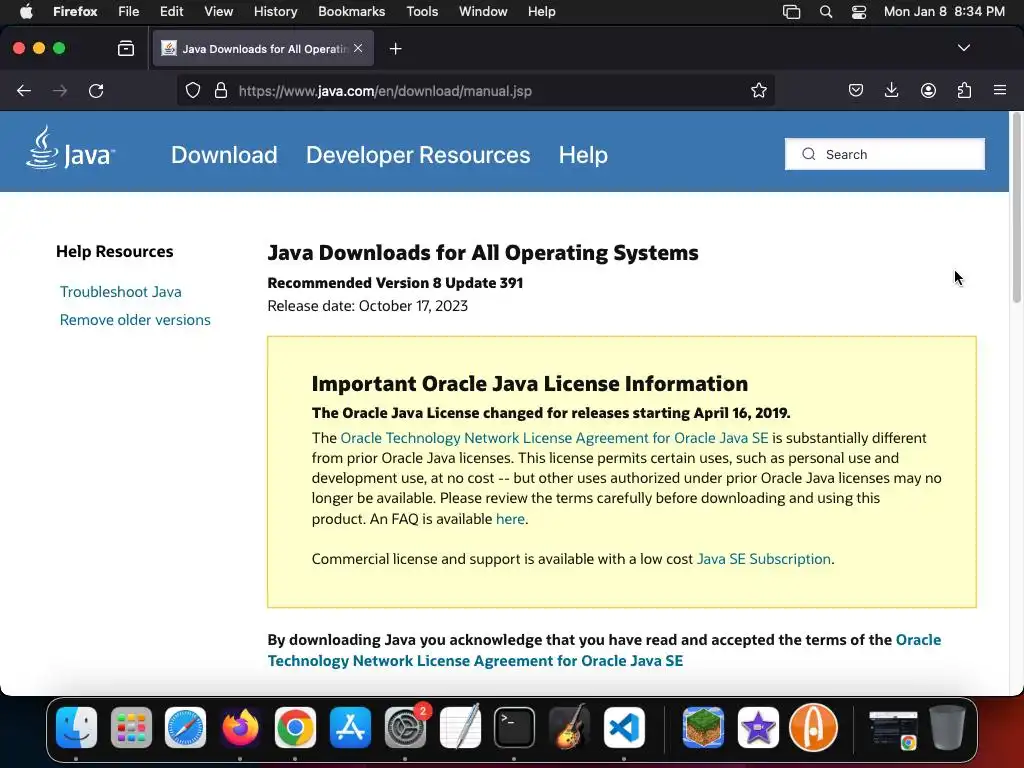Open Launchpad from the Dock
The height and width of the screenshot is (768, 1024).
pyautogui.click(x=131, y=727)
